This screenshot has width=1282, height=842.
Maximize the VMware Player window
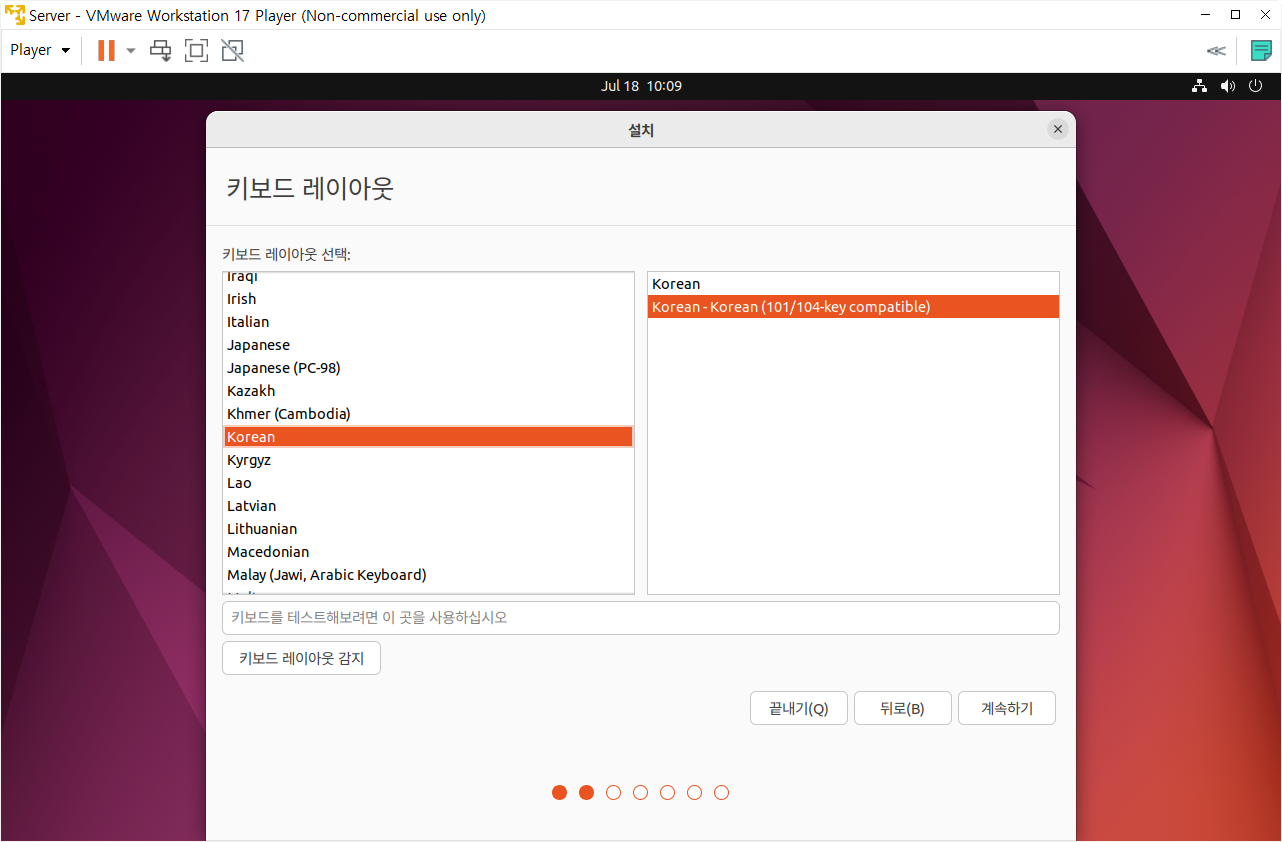(1235, 15)
